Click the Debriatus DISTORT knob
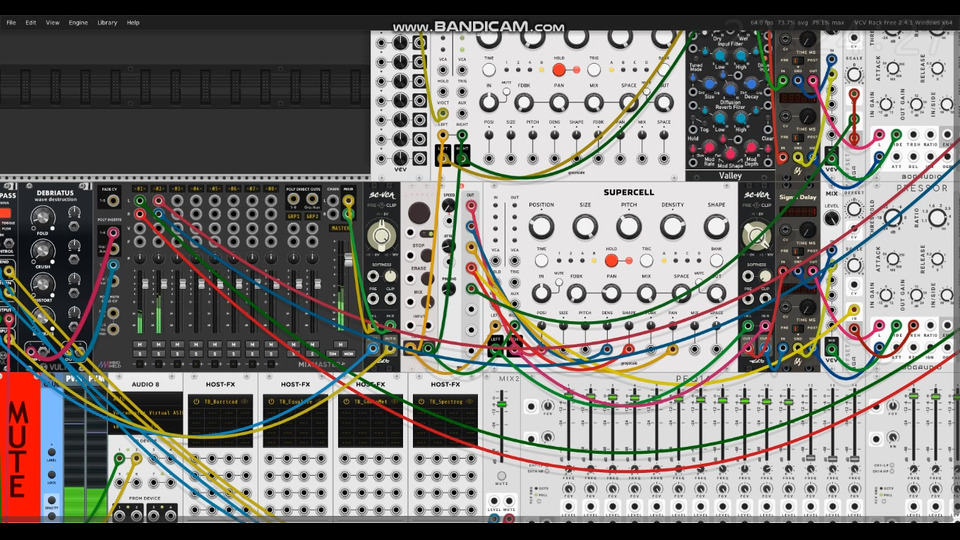Screen dimensions: 960x540 point(42,283)
